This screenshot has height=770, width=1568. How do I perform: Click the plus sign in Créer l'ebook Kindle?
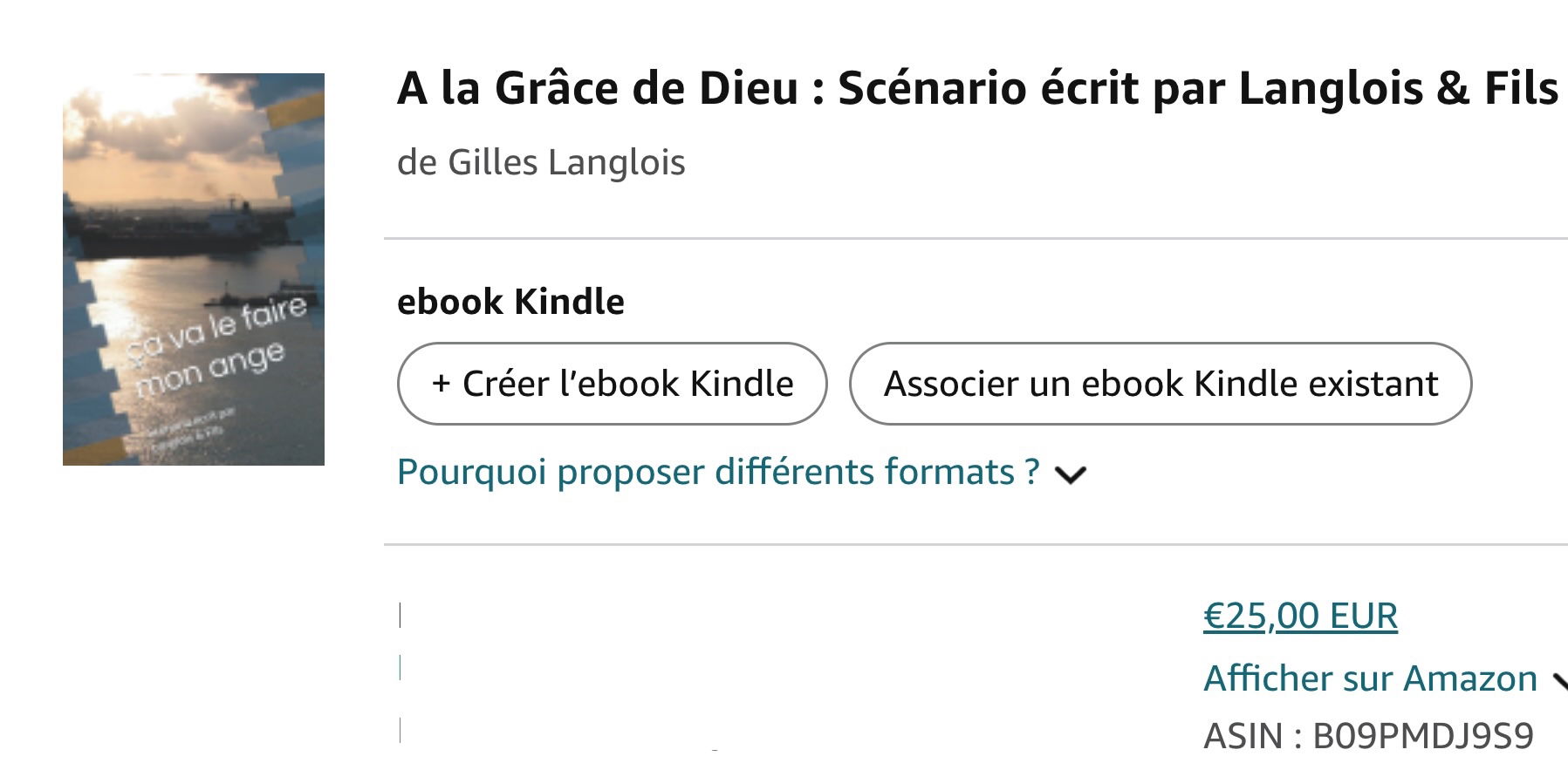(x=441, y=384)
